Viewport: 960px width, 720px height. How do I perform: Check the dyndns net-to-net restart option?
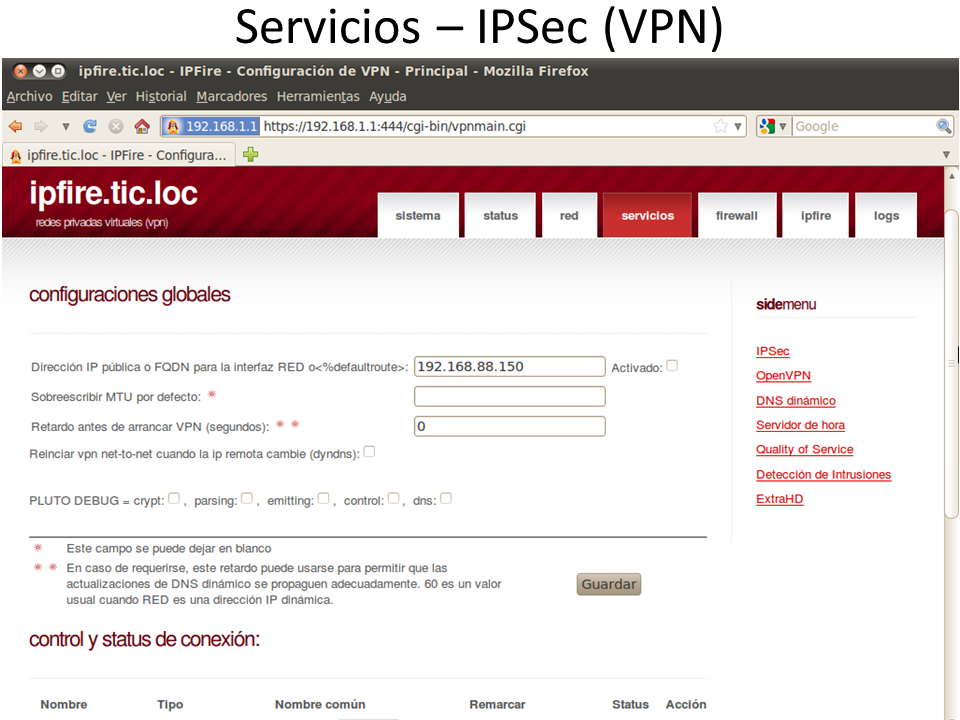(369, 452)
